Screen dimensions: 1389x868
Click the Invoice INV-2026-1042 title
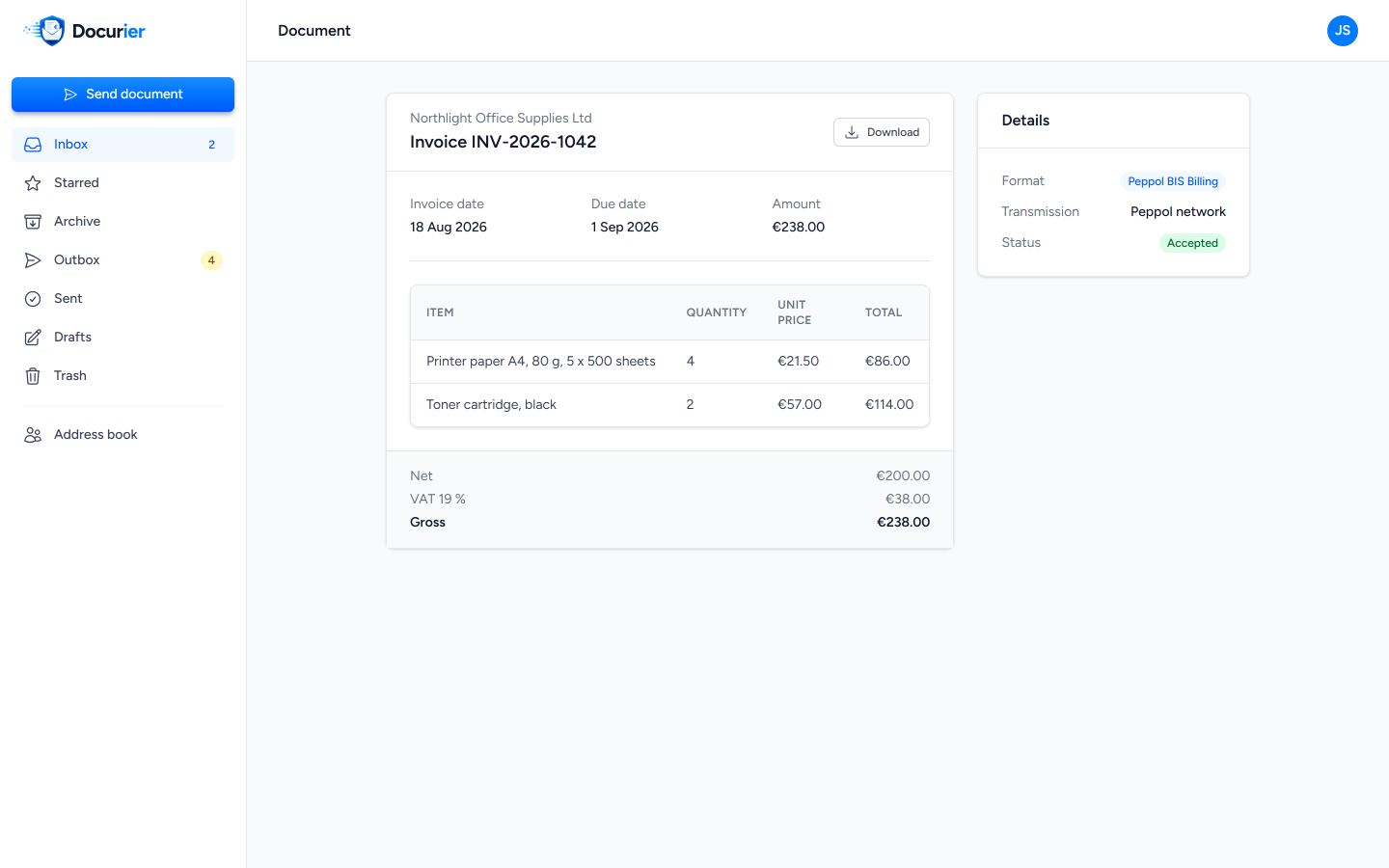coord(504,142)
